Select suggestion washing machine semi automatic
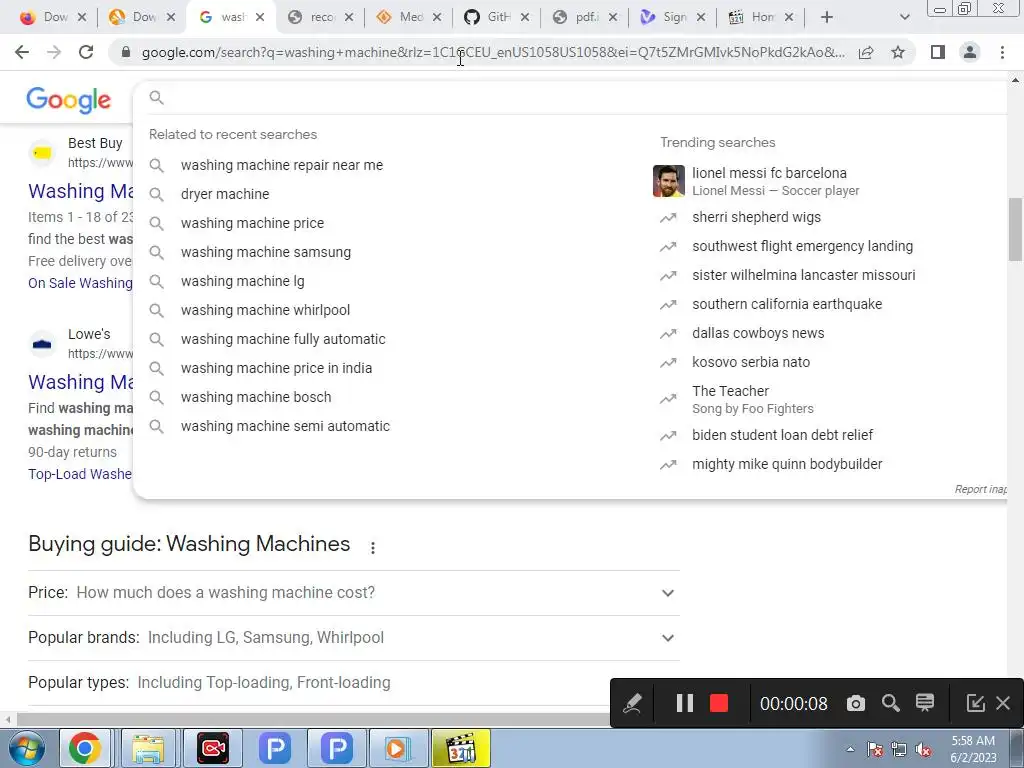Image resolution: width=1024 pixels, height=768 pixels. [x=285, y=426]
